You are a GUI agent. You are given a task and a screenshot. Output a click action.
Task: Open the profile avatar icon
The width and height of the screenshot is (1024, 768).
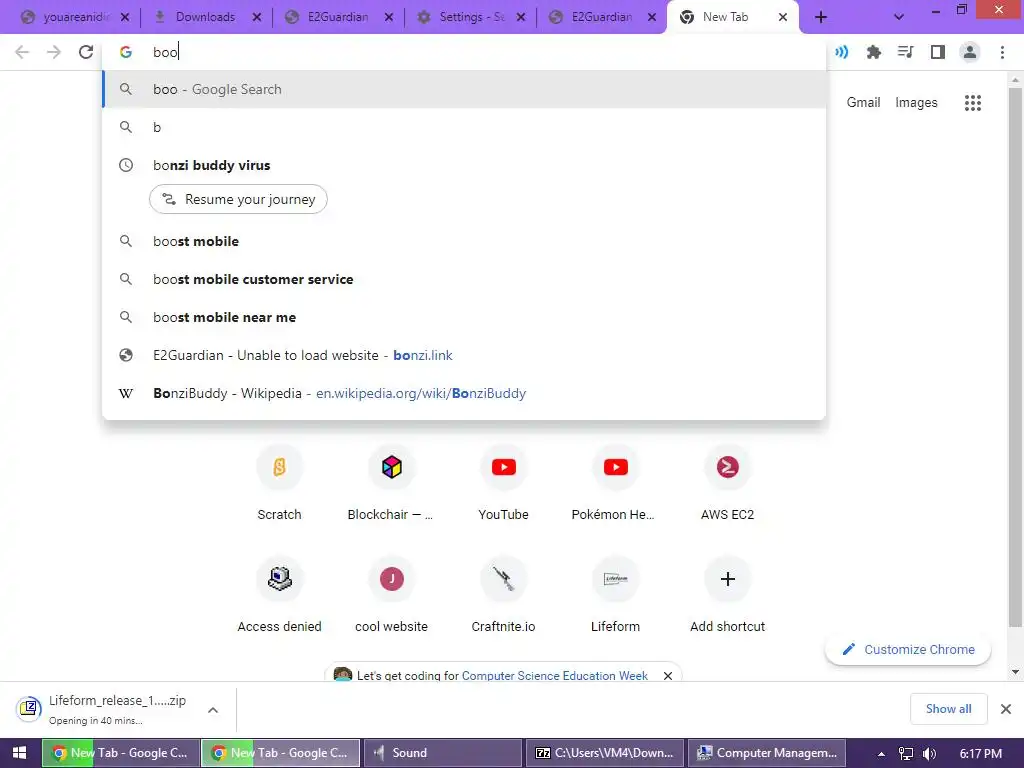[x=970, y=52]
